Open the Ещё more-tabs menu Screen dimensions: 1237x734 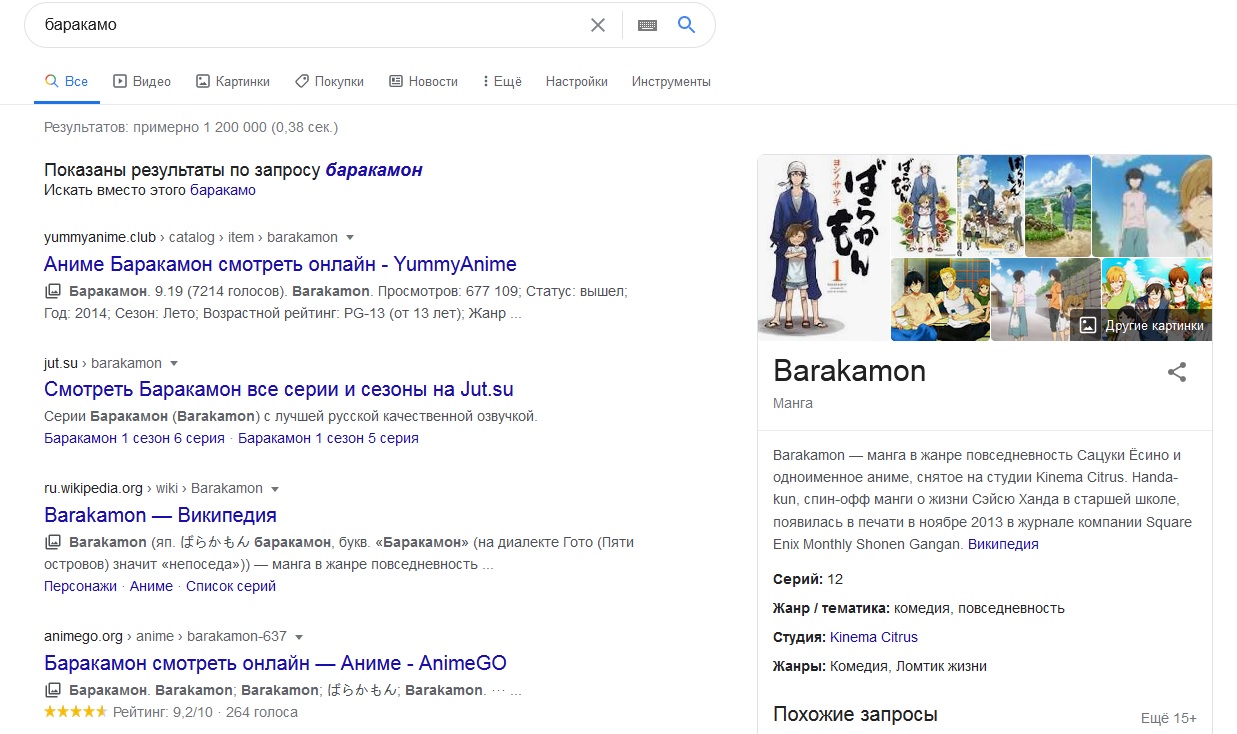point(502,82)
